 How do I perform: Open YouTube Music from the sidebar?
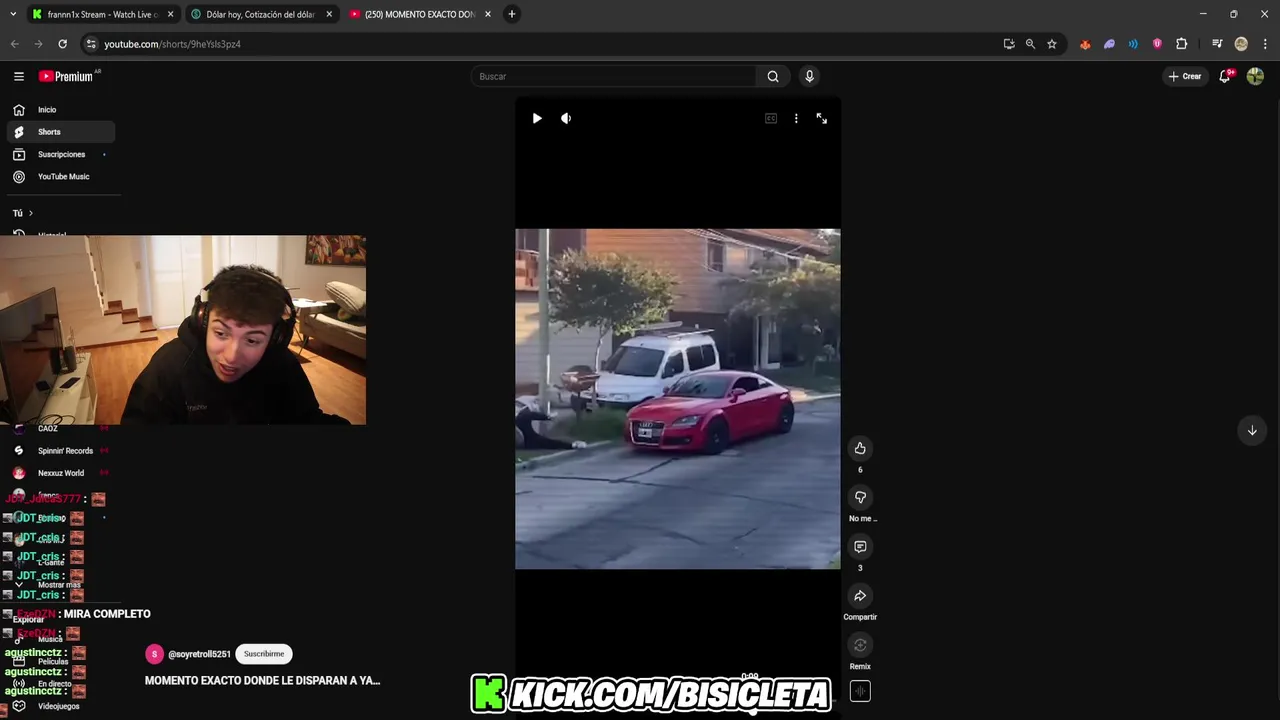point(60,176)
